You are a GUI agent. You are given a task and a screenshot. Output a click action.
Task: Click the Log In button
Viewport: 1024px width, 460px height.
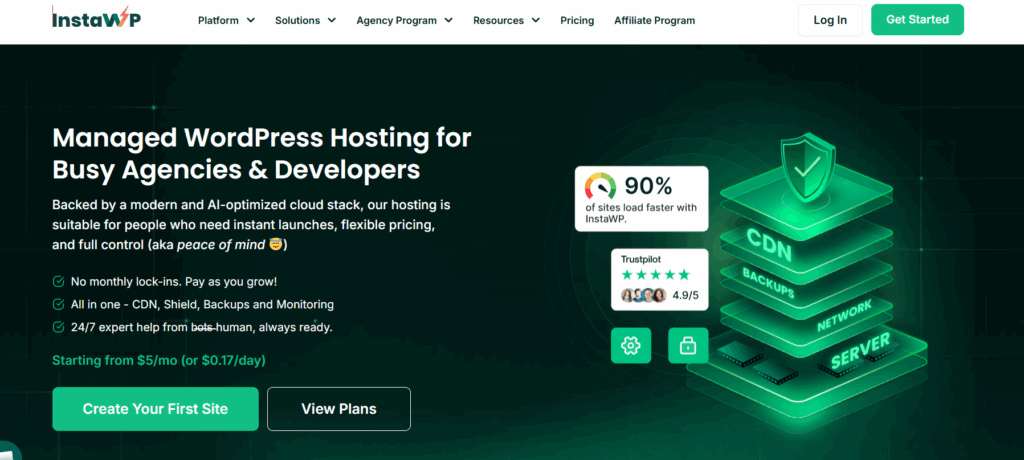pyautogui.click(x=830, y=20)
